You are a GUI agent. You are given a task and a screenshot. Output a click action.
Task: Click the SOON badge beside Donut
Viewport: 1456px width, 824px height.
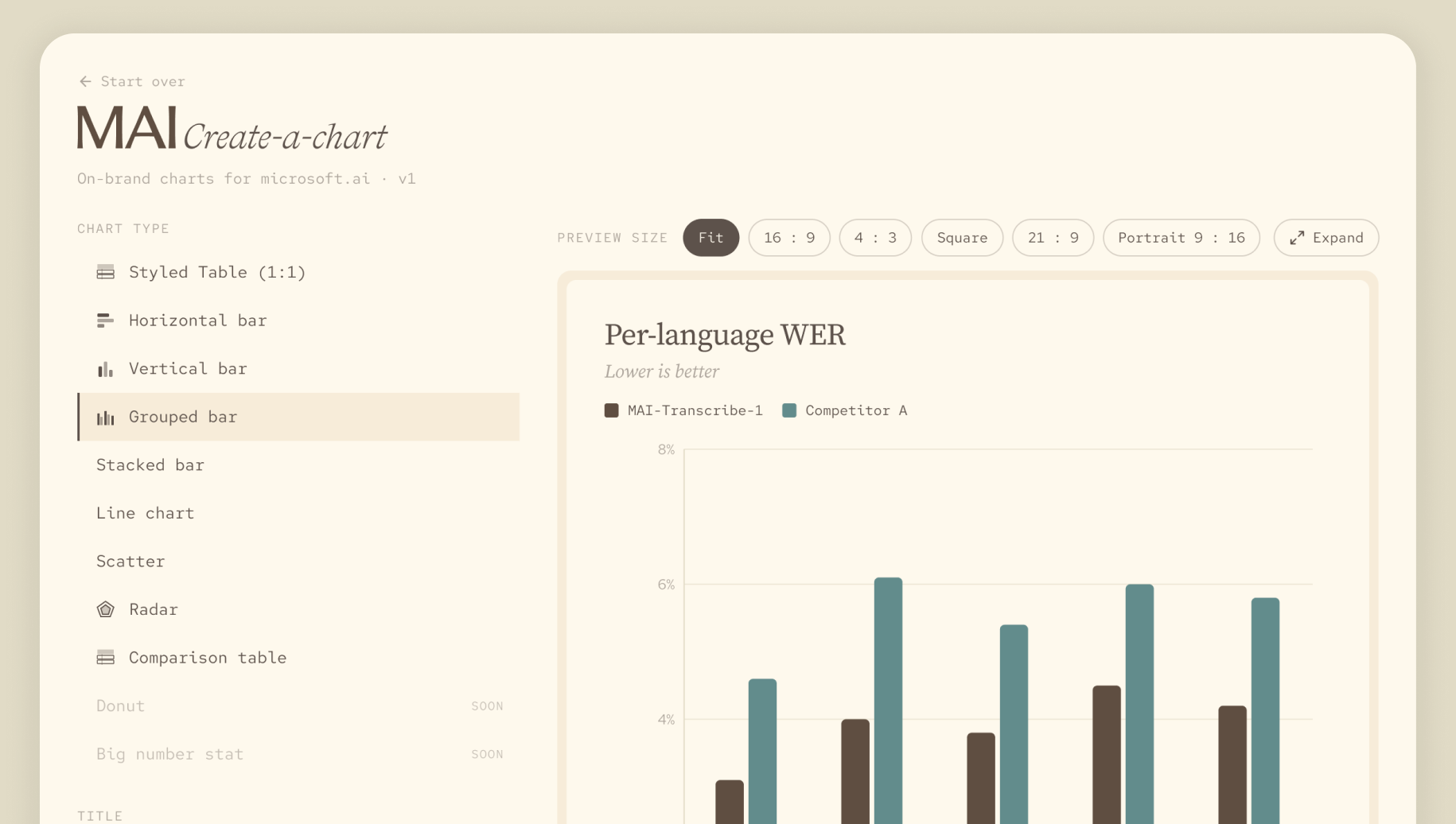point(487,706)
